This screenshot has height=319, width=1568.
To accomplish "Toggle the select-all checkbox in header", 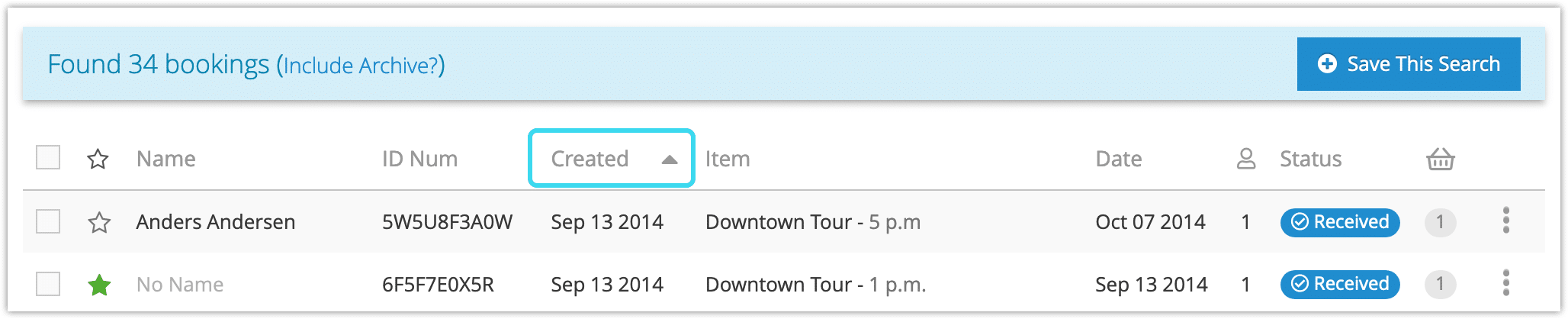I will coord(48,158).
